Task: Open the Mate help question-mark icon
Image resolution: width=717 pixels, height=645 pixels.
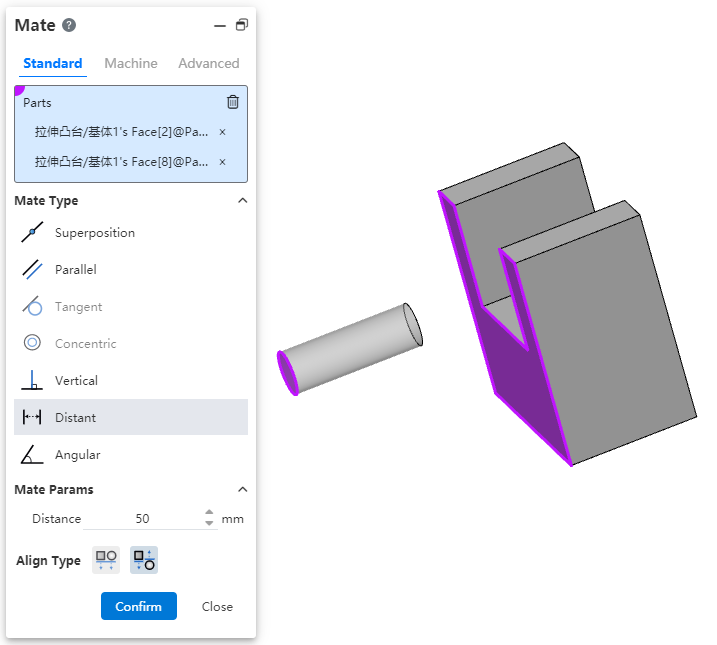Action: pyautogui.click(x=69, y=25)
